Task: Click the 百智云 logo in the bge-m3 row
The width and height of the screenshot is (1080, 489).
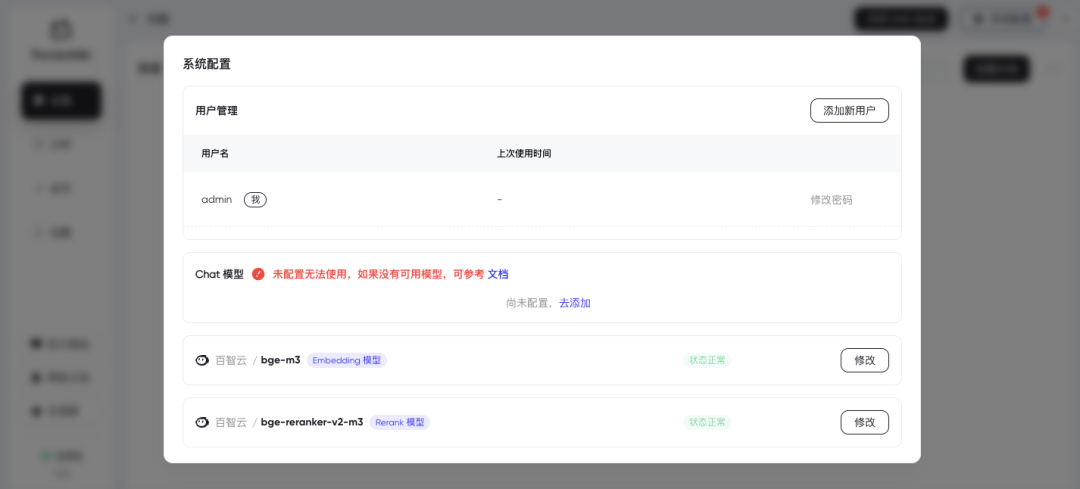Action: pyautogui.click(x=202, y=360)
